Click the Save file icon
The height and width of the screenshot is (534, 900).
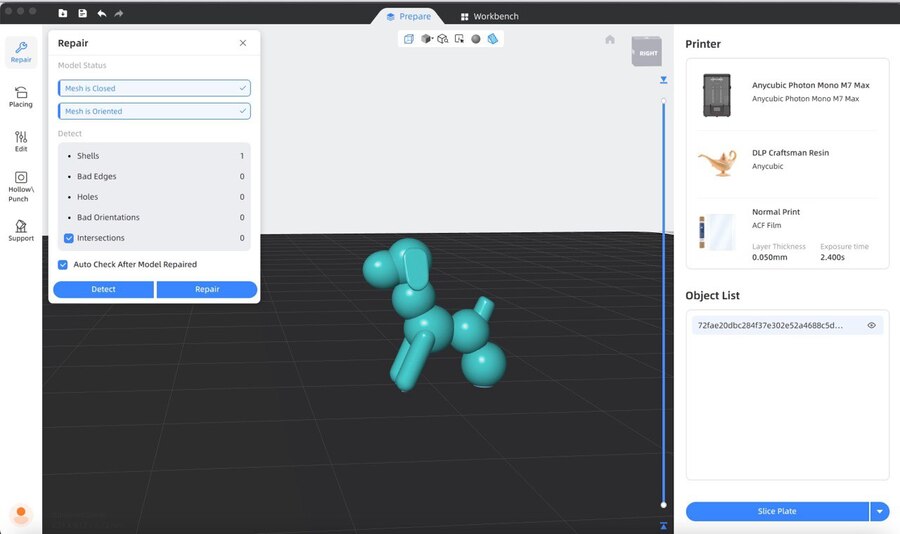[82, 14]
